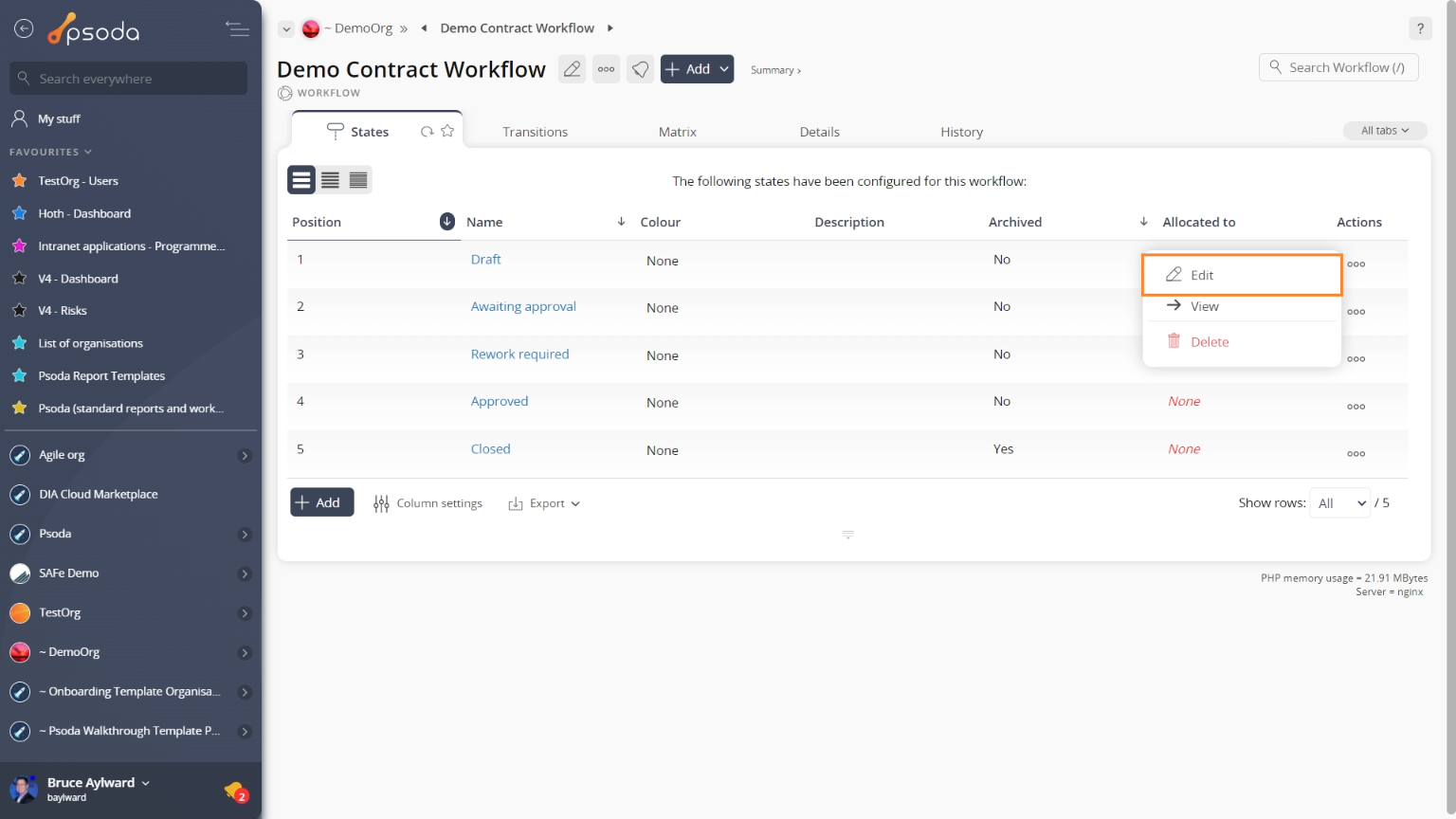Open Column settings
This screenshot has height=819, width=1456.
[428, 503]
